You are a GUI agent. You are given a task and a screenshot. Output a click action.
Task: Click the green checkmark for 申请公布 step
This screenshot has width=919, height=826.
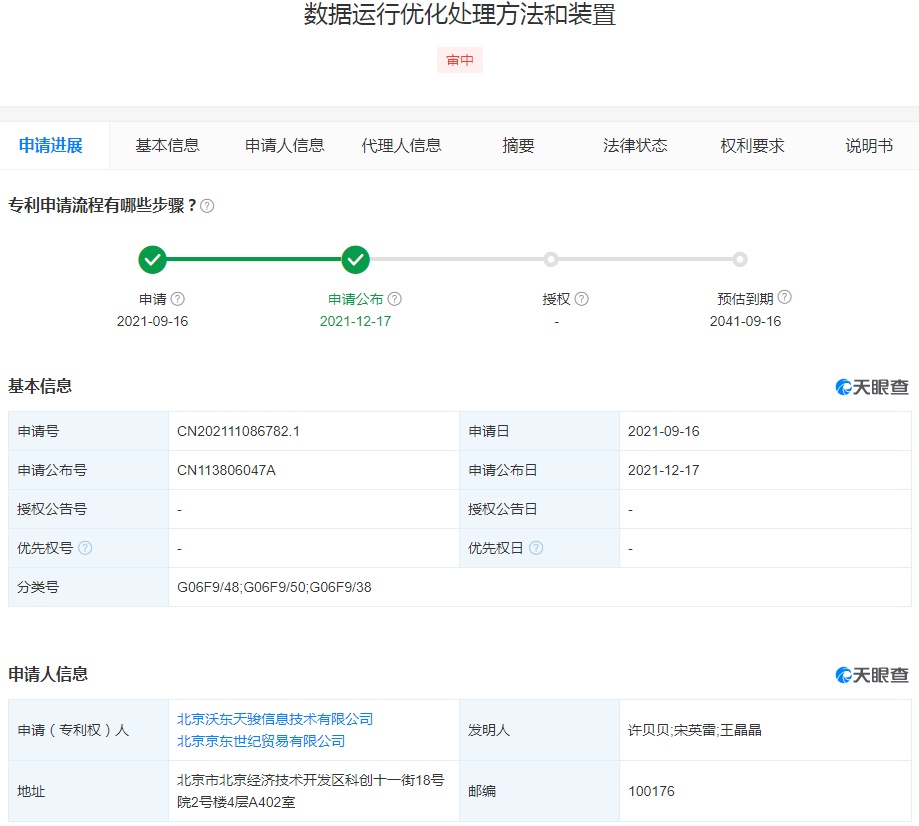coord(355,259)
